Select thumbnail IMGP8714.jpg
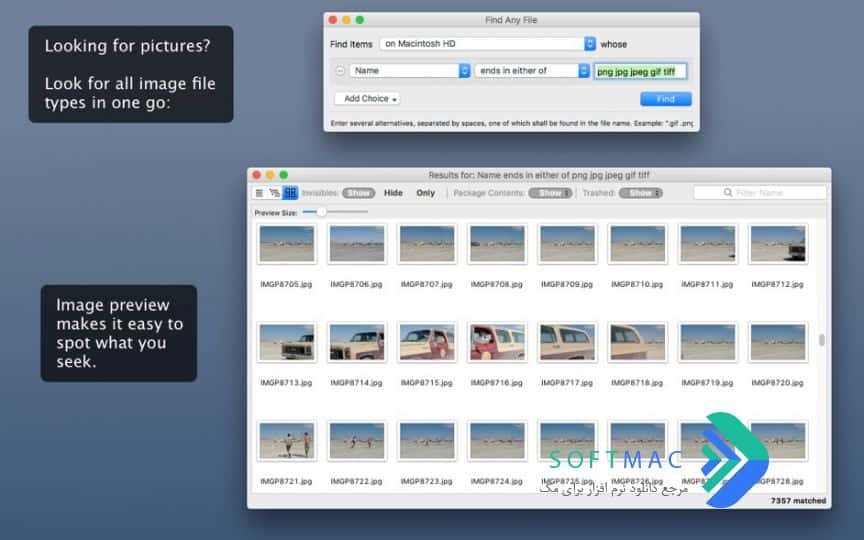This screenshot has height=540, width=864. (x=357, y=342)
